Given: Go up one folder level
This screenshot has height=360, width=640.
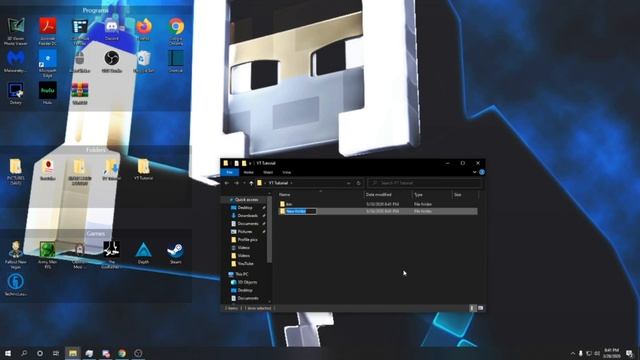Looking at the screenshot, I should 251,183.
